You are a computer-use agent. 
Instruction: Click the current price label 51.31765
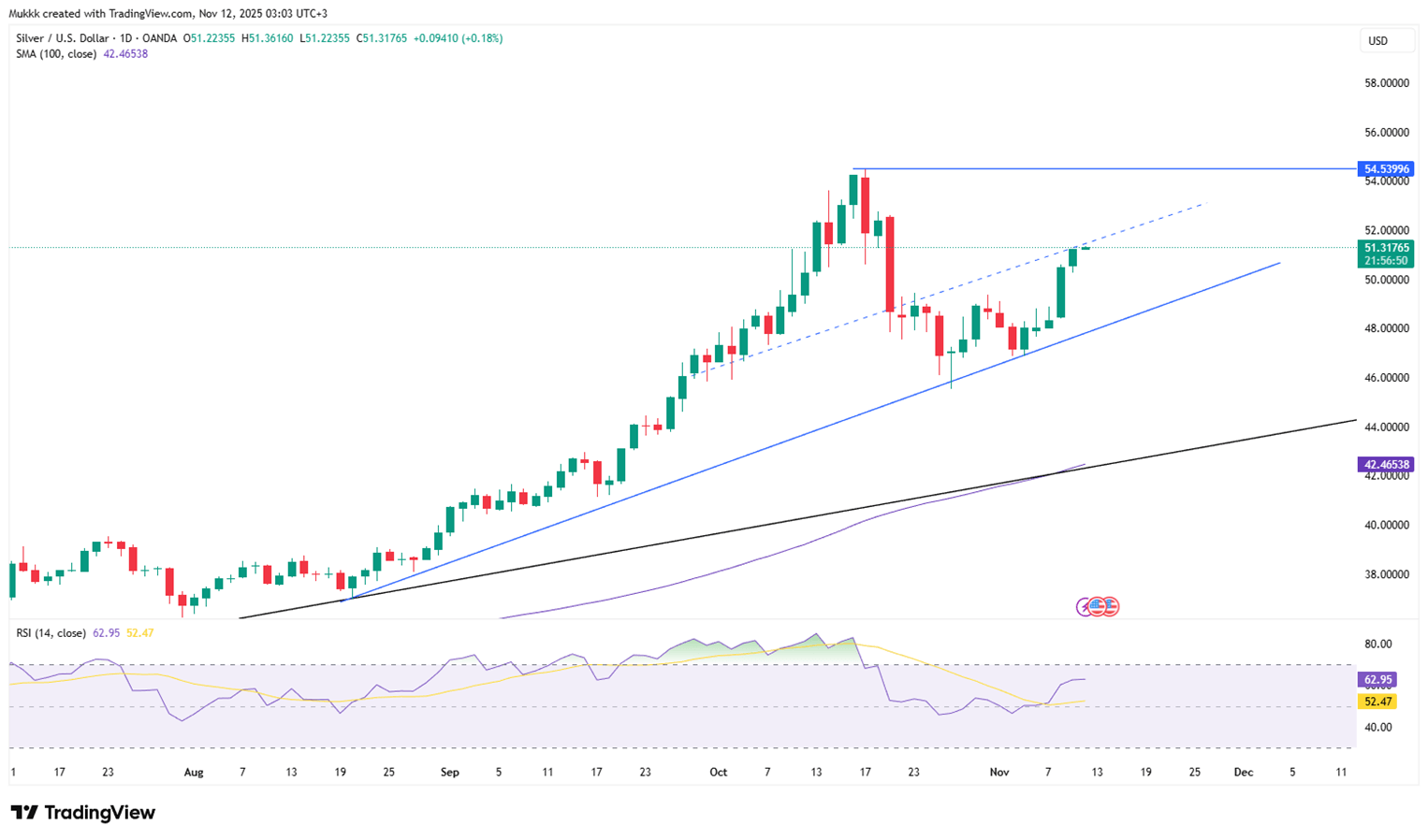(x=1385, y=248)
